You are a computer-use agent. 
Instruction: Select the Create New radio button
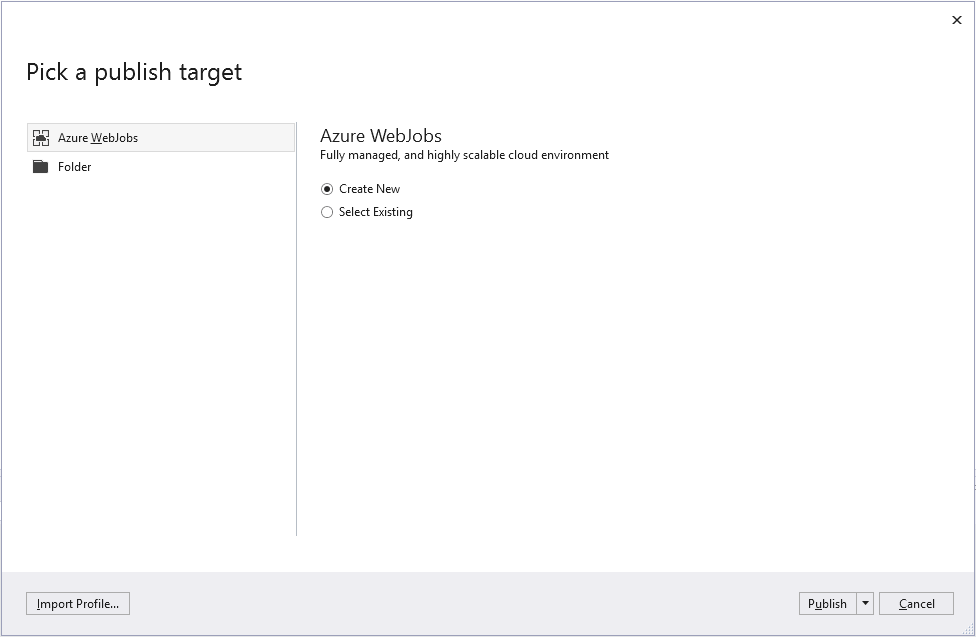pos(327,189)
